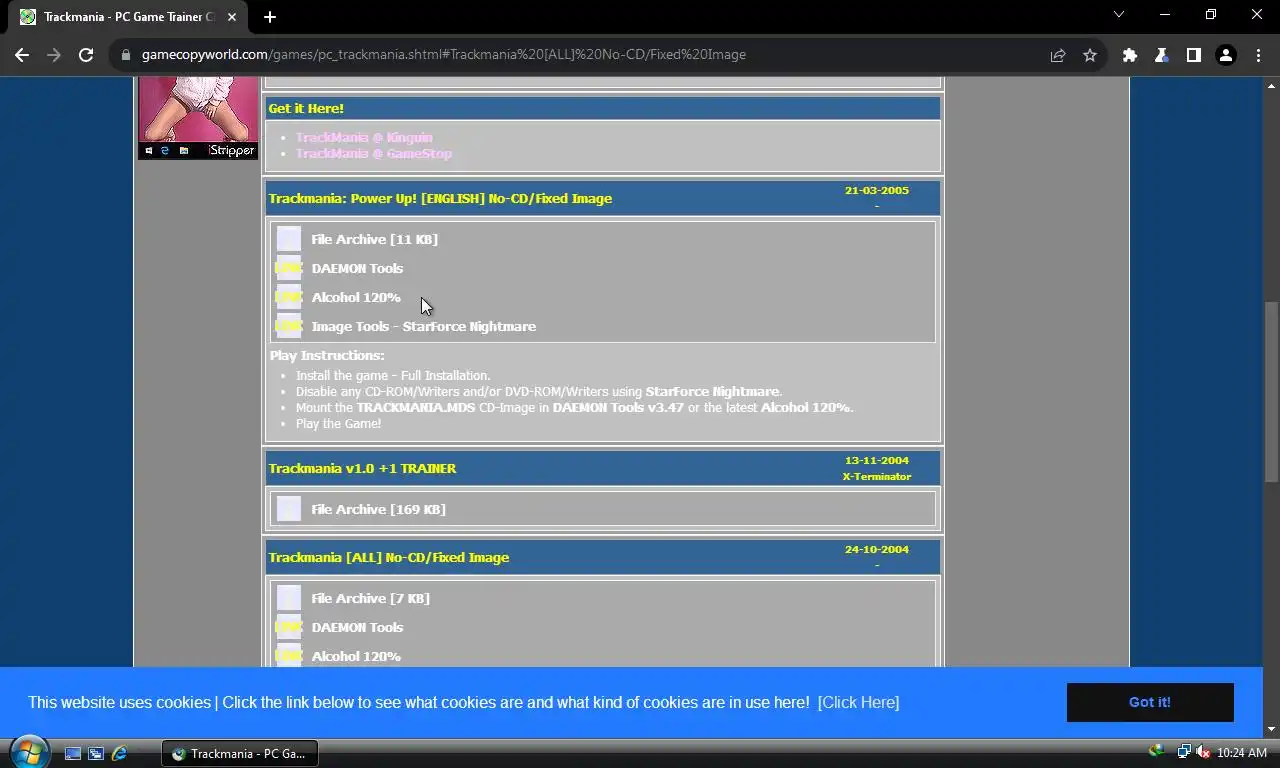Open DAEMON Tools link under Power Up! section
This screenshot has width=1280, height=768.
tap(357, 268)
